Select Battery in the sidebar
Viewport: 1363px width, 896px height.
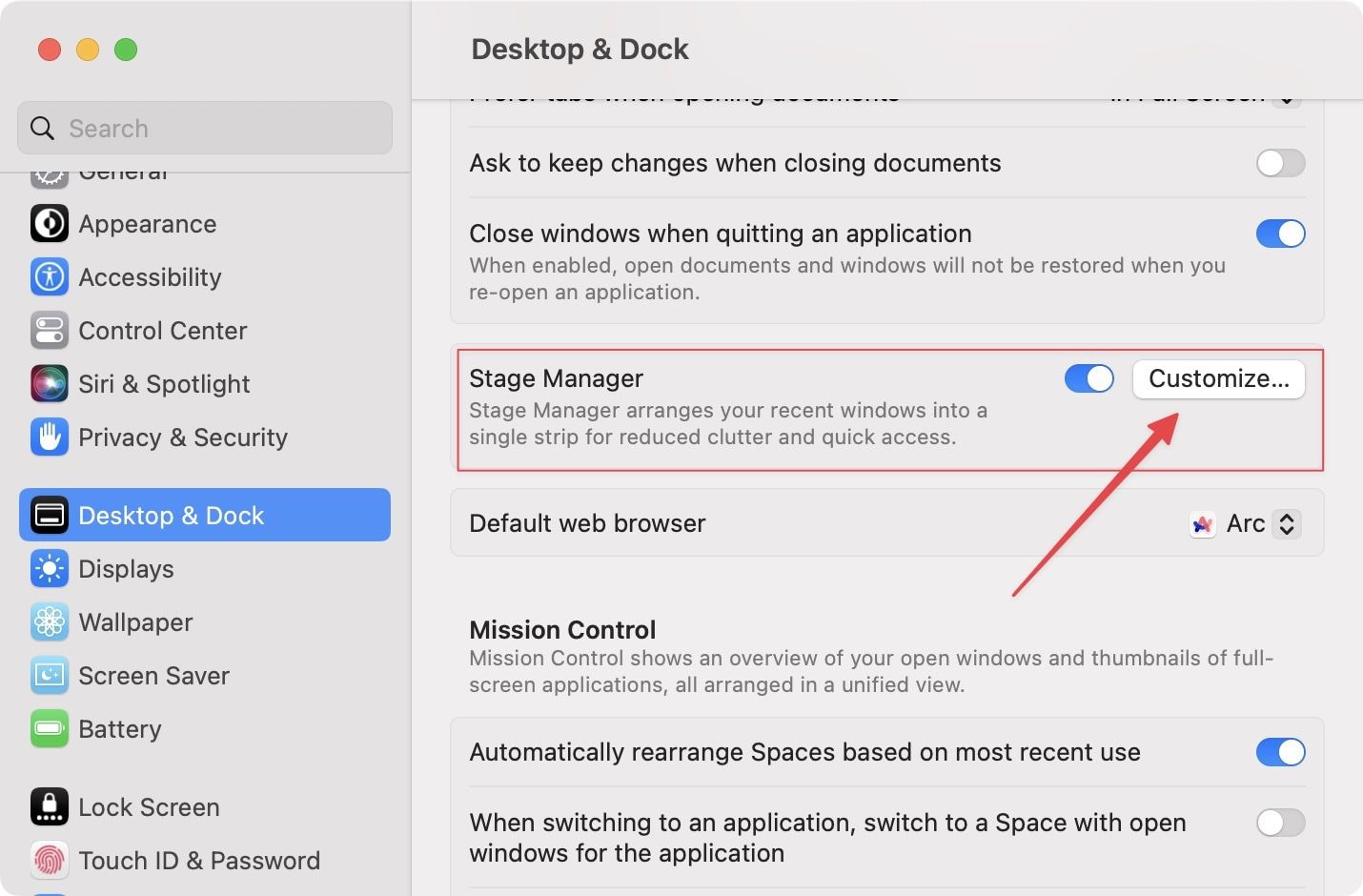[119, 729]
